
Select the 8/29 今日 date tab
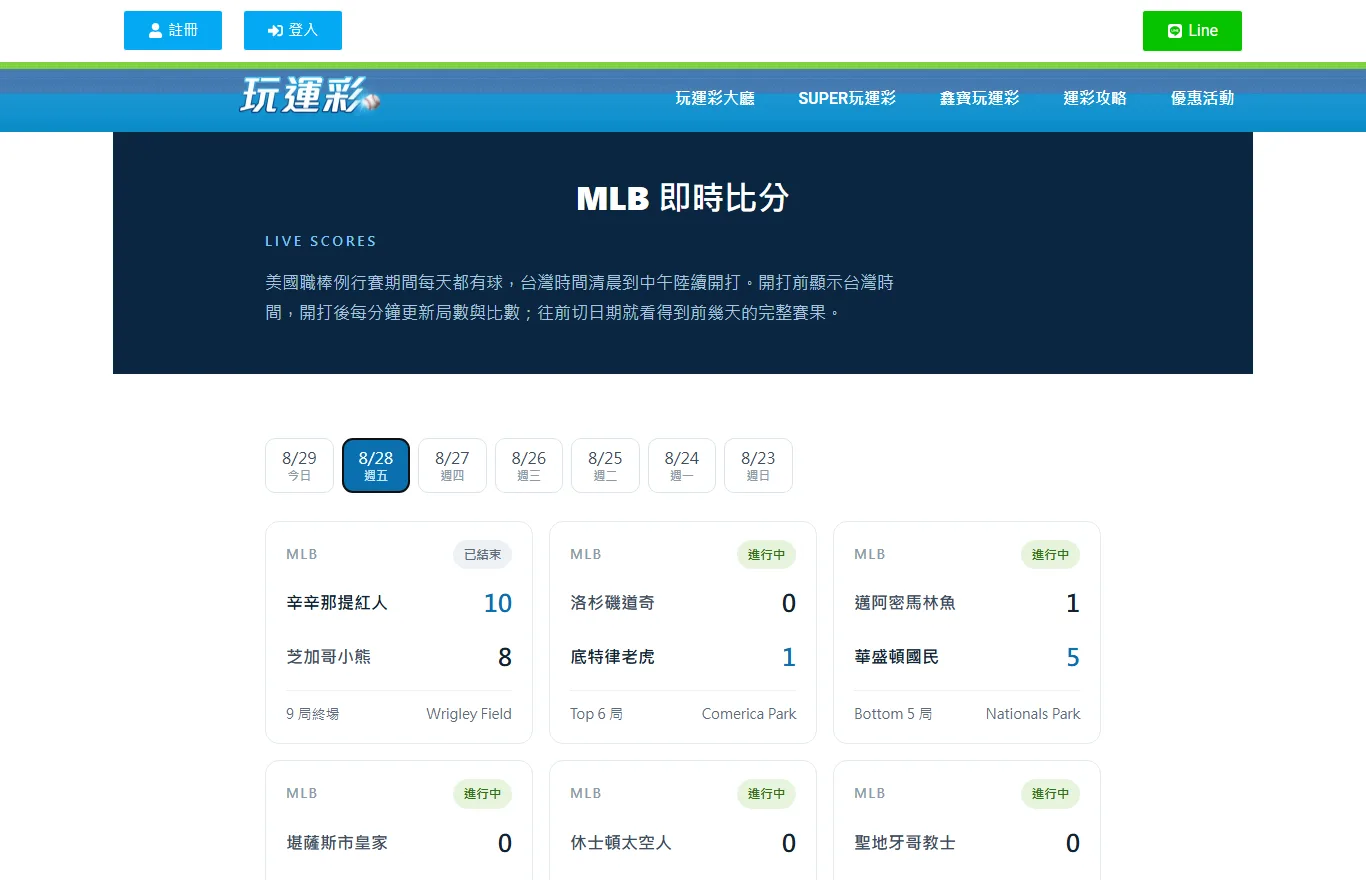click(x=299, y=466)
